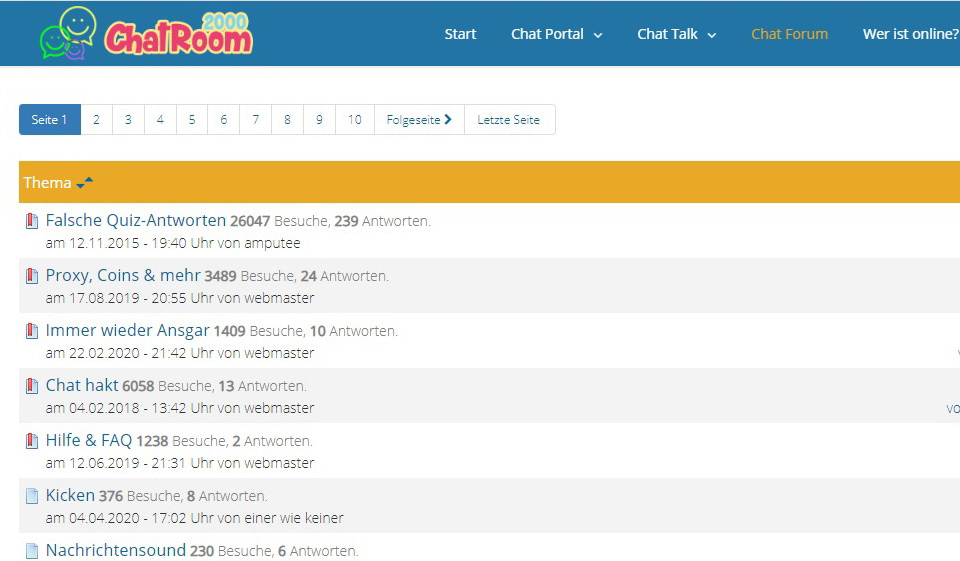The image size is (960, 561).
Task: Click text 'am 12.06.2019 - 21:31 Uhr von webmaster'
Action: click(180, 463)
